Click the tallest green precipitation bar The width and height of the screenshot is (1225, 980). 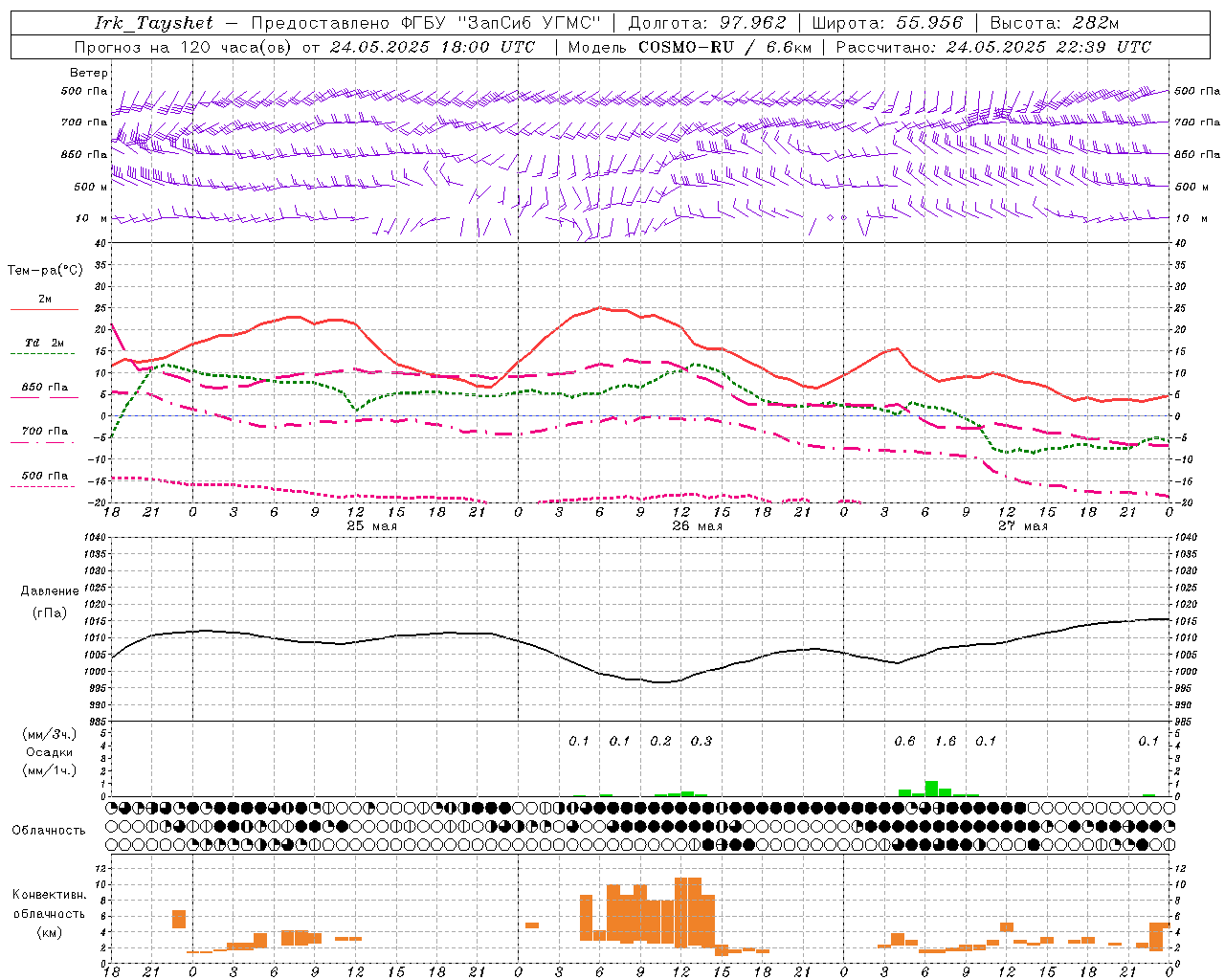(x=931, y=789)
